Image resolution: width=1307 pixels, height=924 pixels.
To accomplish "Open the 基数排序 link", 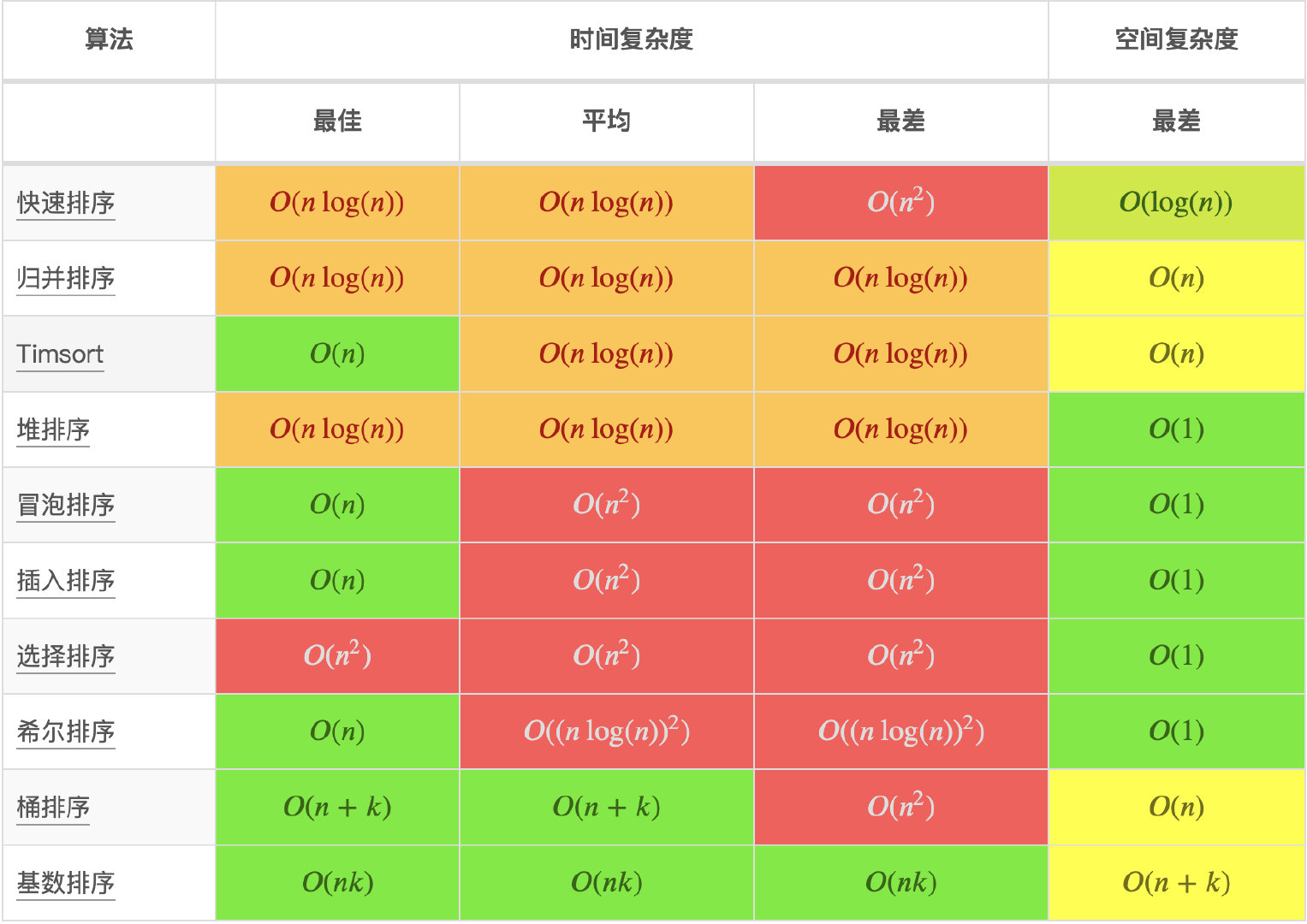I will (66, 882).
